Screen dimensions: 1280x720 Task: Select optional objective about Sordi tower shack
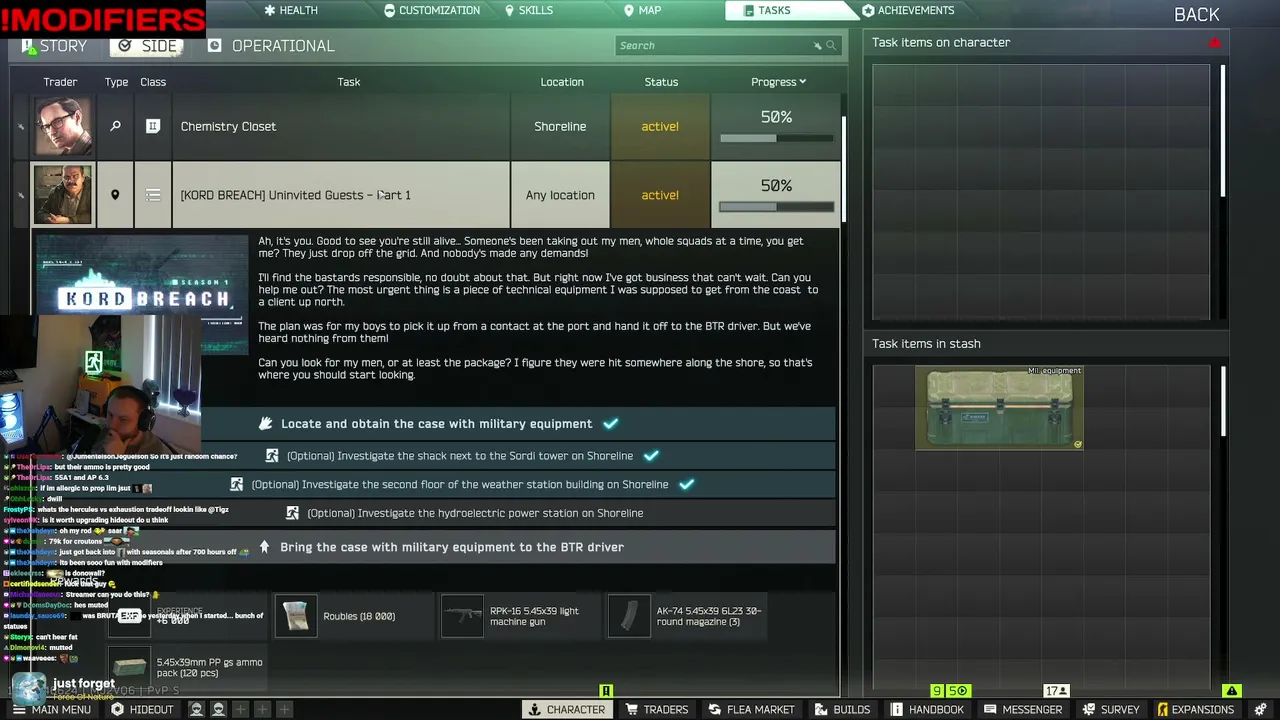[x=460, y=456]
